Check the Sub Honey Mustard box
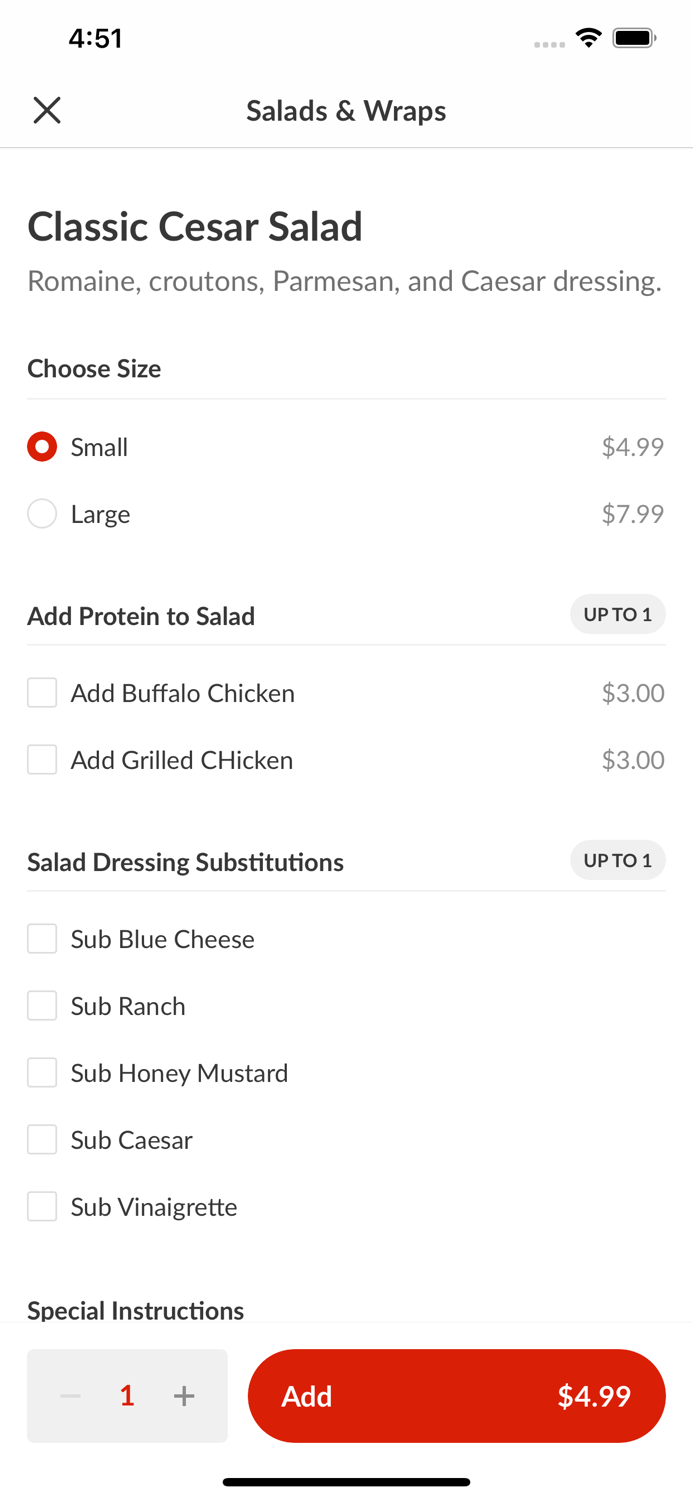The height and width of the screenshot is (1500, 693). coord(42,1073)
